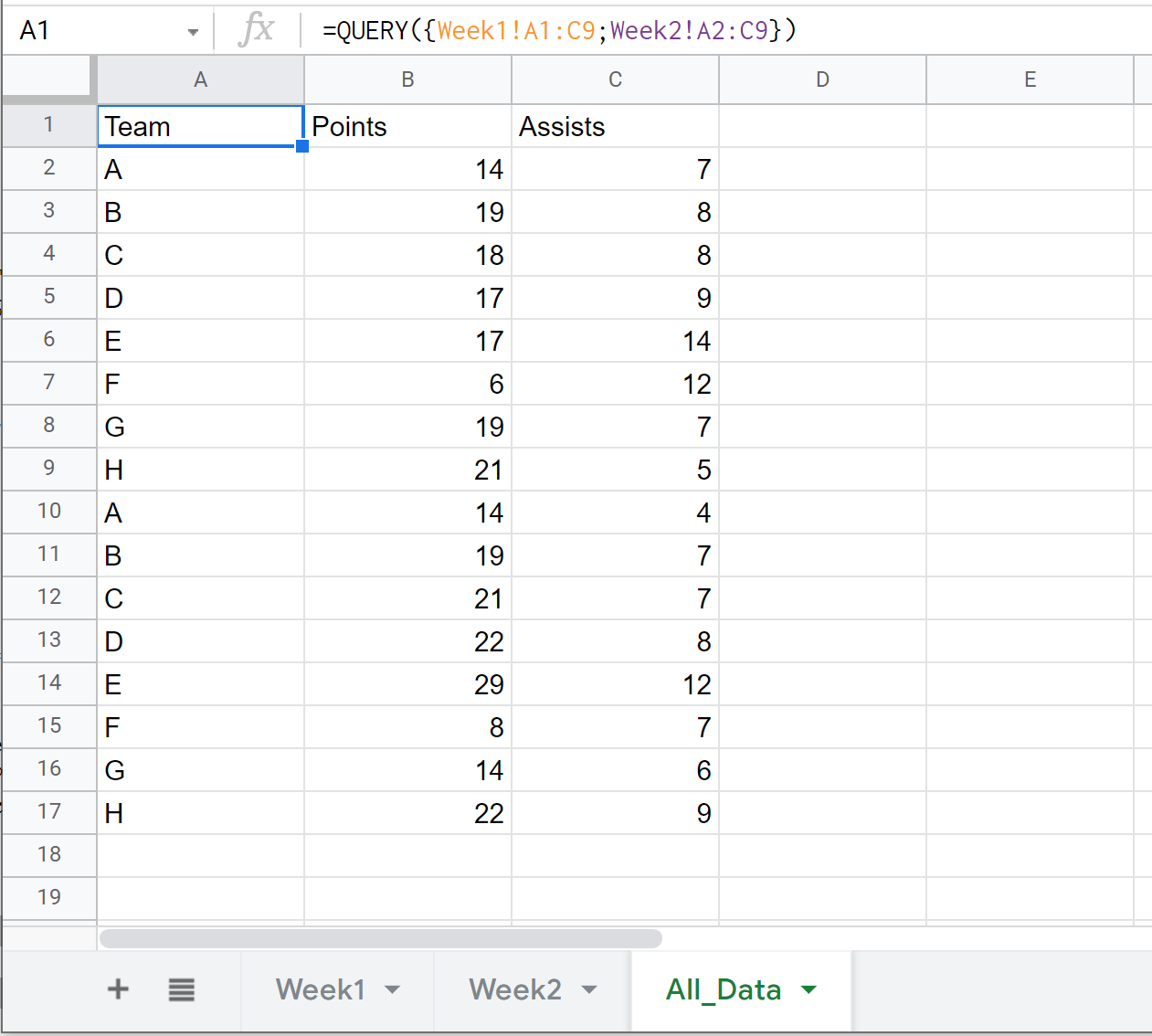Click the add new sheet plus icon
The image size is (1152, 1036).
click(118, 989)
